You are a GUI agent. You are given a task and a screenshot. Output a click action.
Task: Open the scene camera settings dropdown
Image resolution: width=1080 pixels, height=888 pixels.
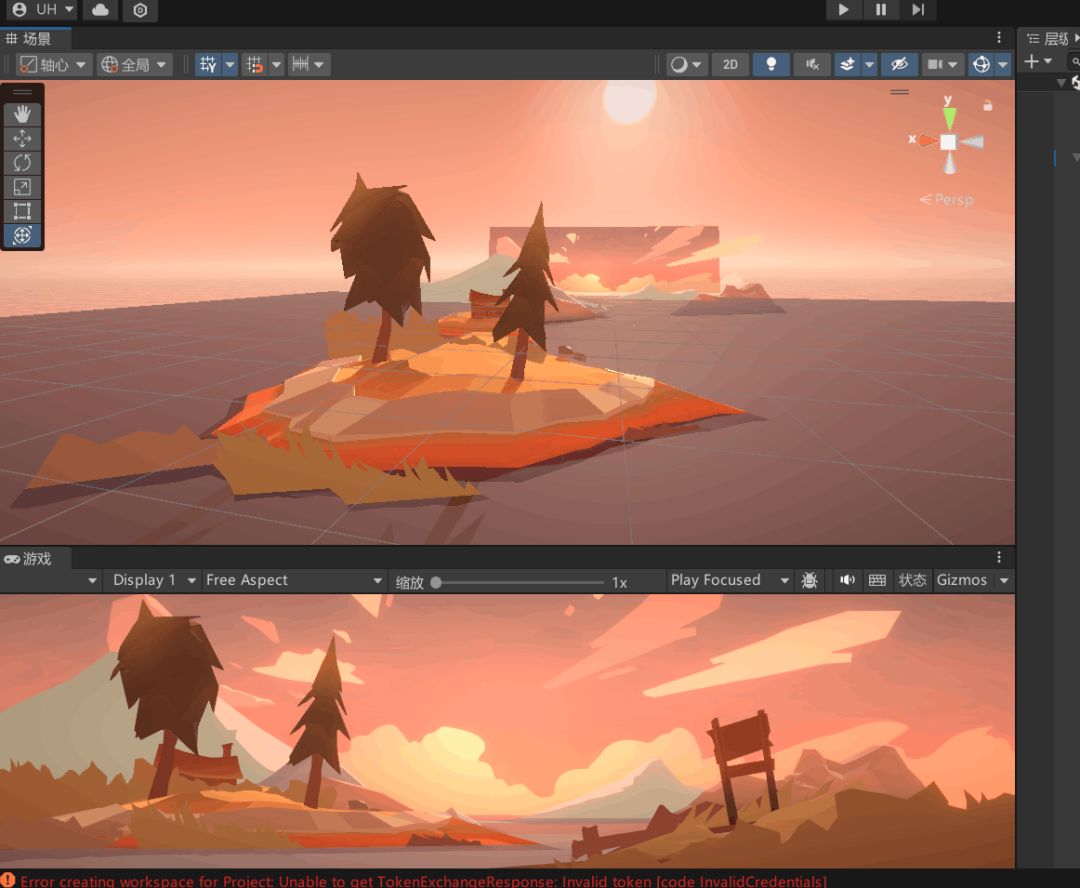(x=942, y=65)
